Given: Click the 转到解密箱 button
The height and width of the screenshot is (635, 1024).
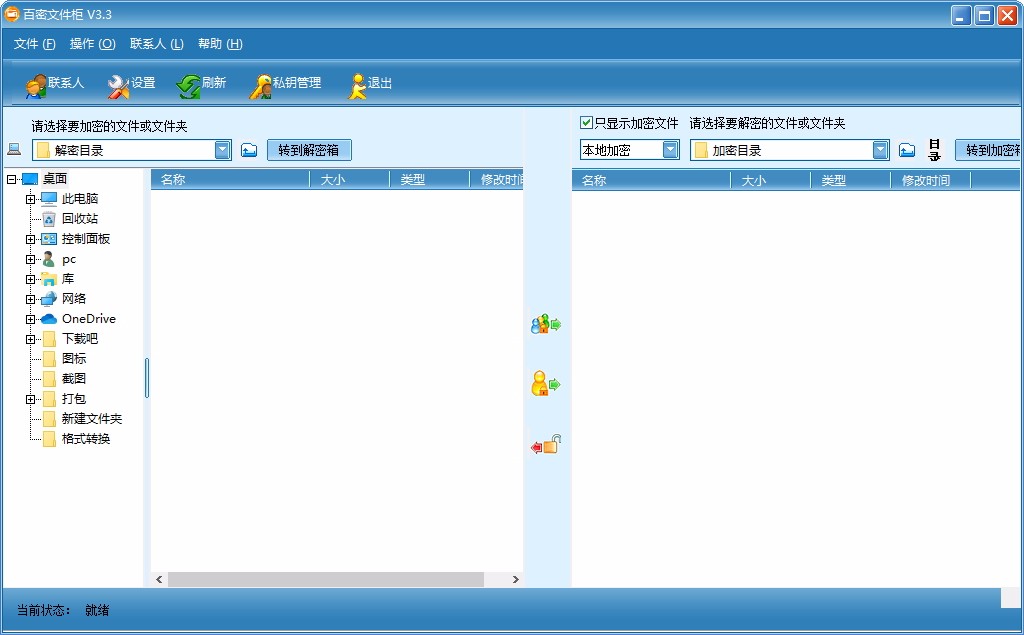Looking at the screenshot, I should tap(309, 150).
